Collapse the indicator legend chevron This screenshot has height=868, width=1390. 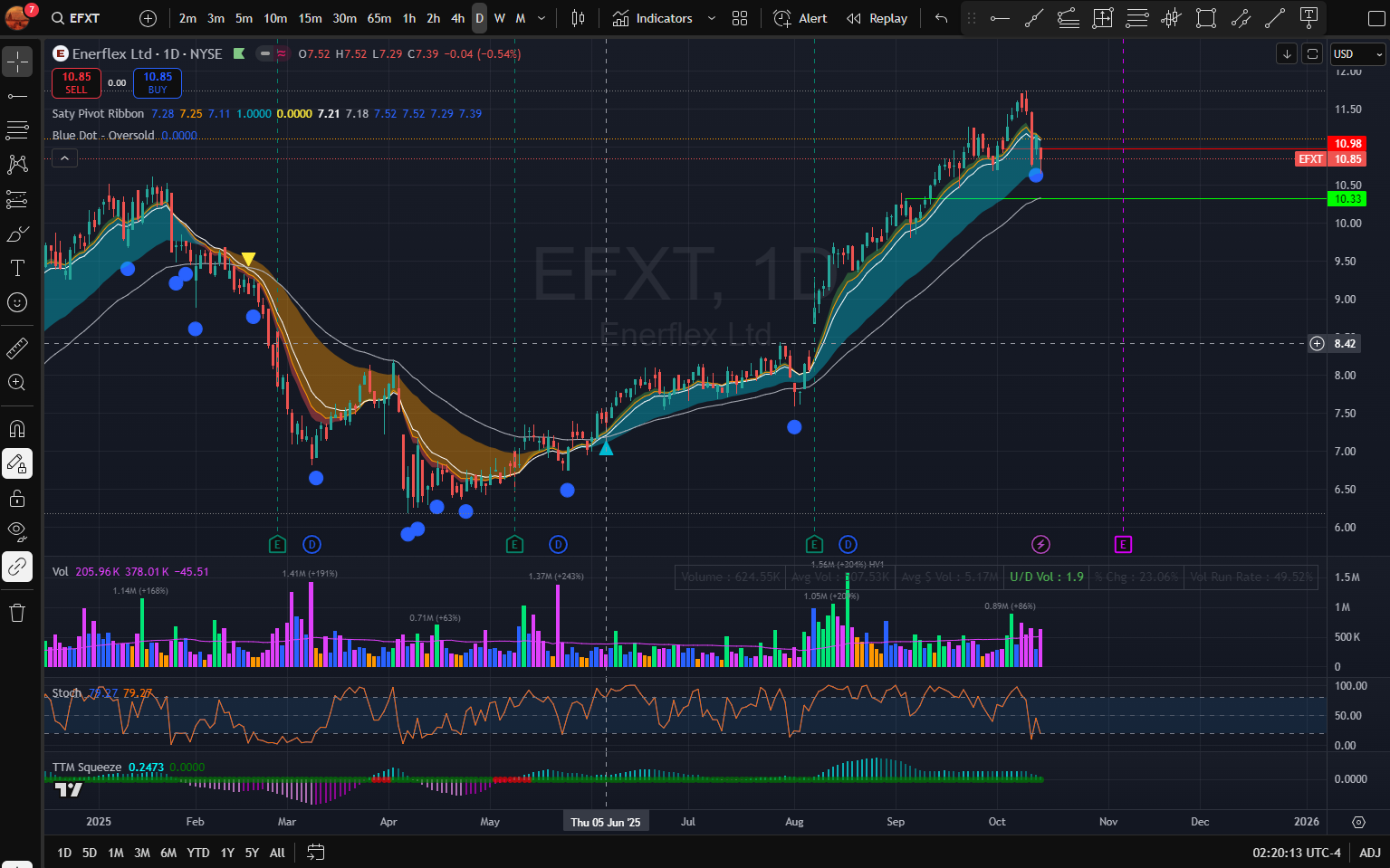click(x=64, y=158)
